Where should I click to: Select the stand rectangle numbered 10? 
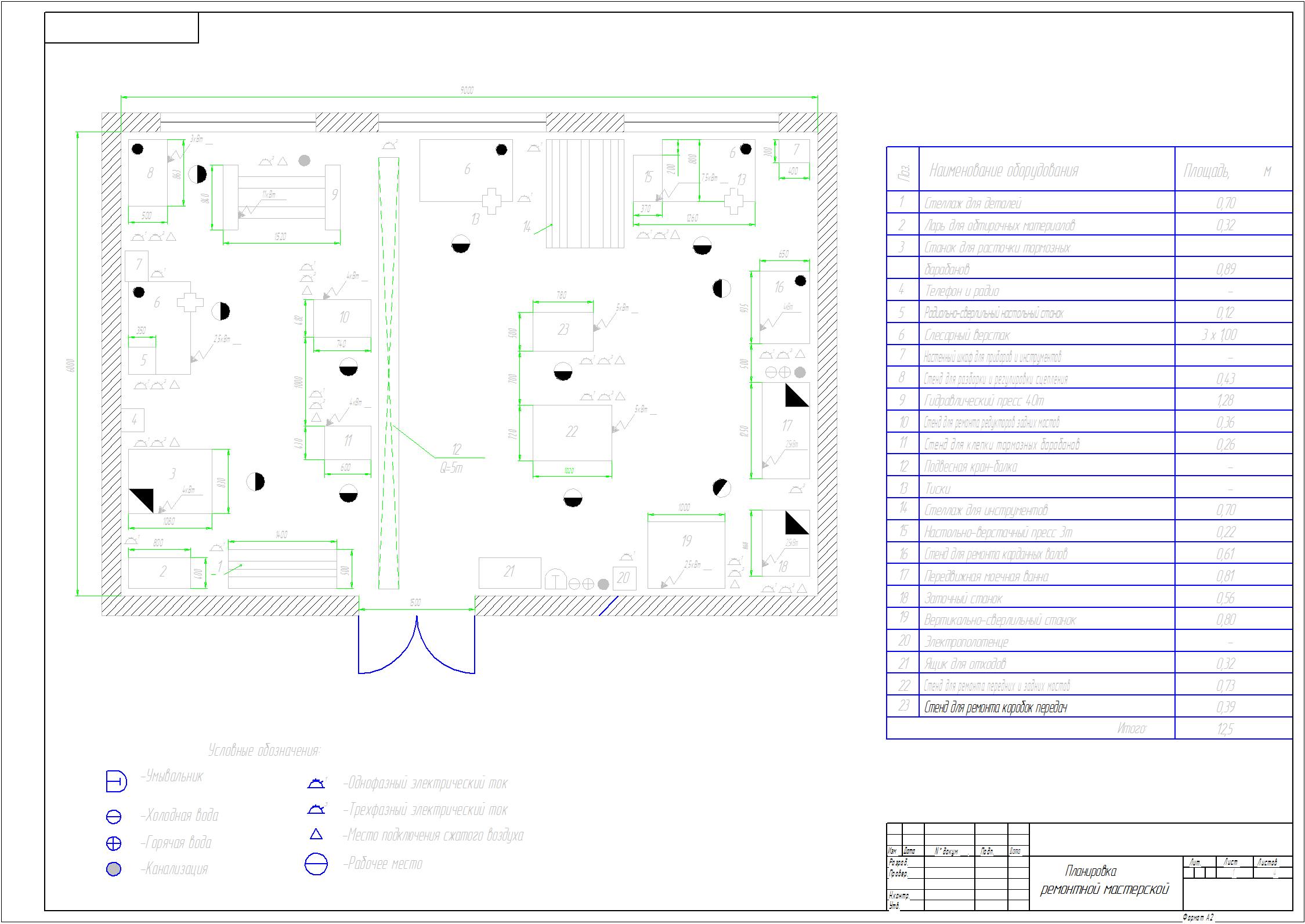[342, 318]
